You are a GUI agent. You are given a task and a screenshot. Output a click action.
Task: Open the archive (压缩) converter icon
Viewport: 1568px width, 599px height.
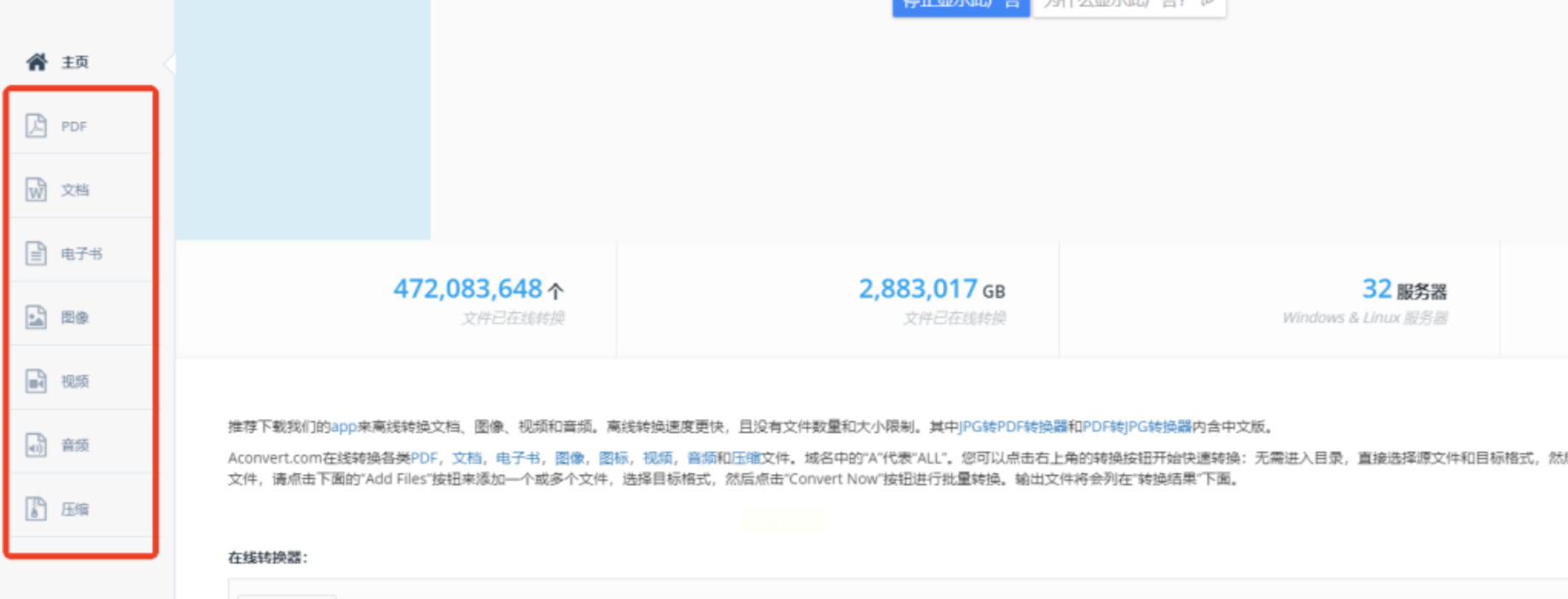pyautogui.click(x=36, y=509)
